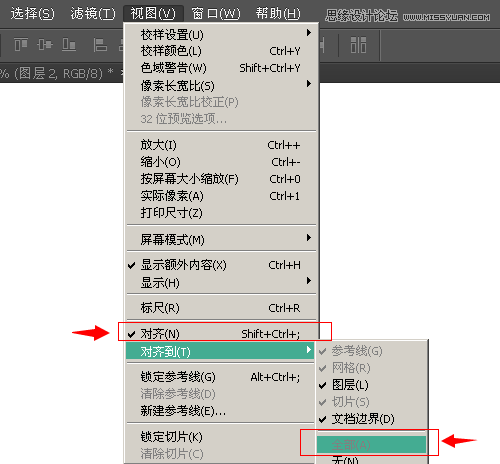Select 全部(A) in snap-to submenu
The height and width of the screenshot is (464, 500).
tap(372, 445)
